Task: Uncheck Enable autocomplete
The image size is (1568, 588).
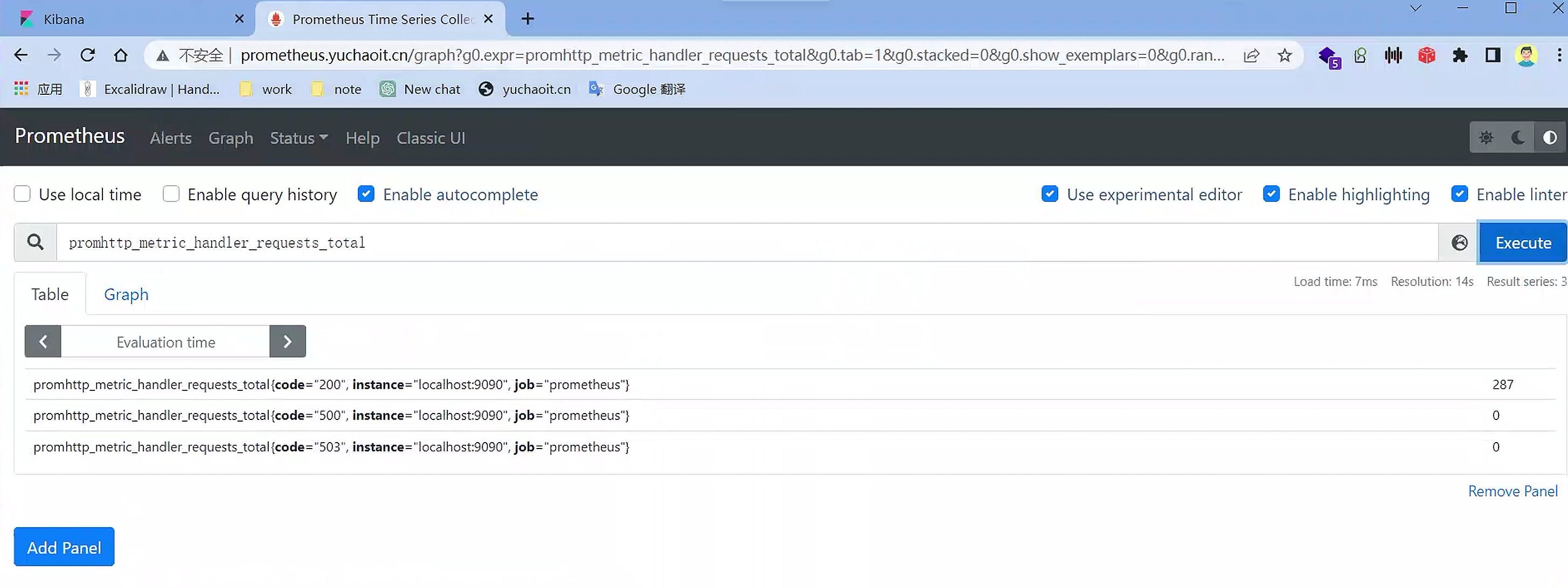Action: click(366, 194)
